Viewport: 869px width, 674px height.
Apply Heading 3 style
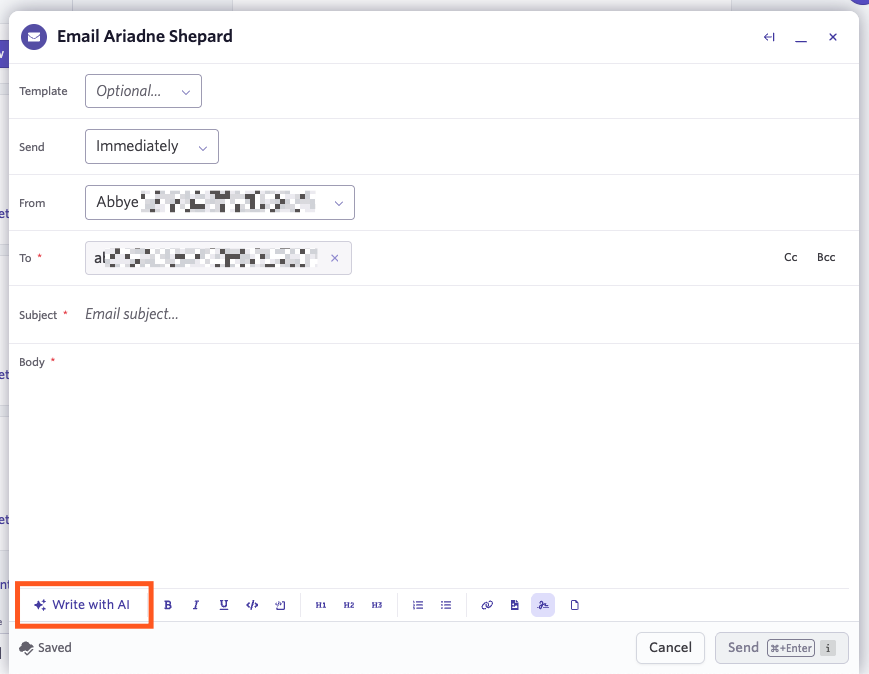[x=377, y=605]
